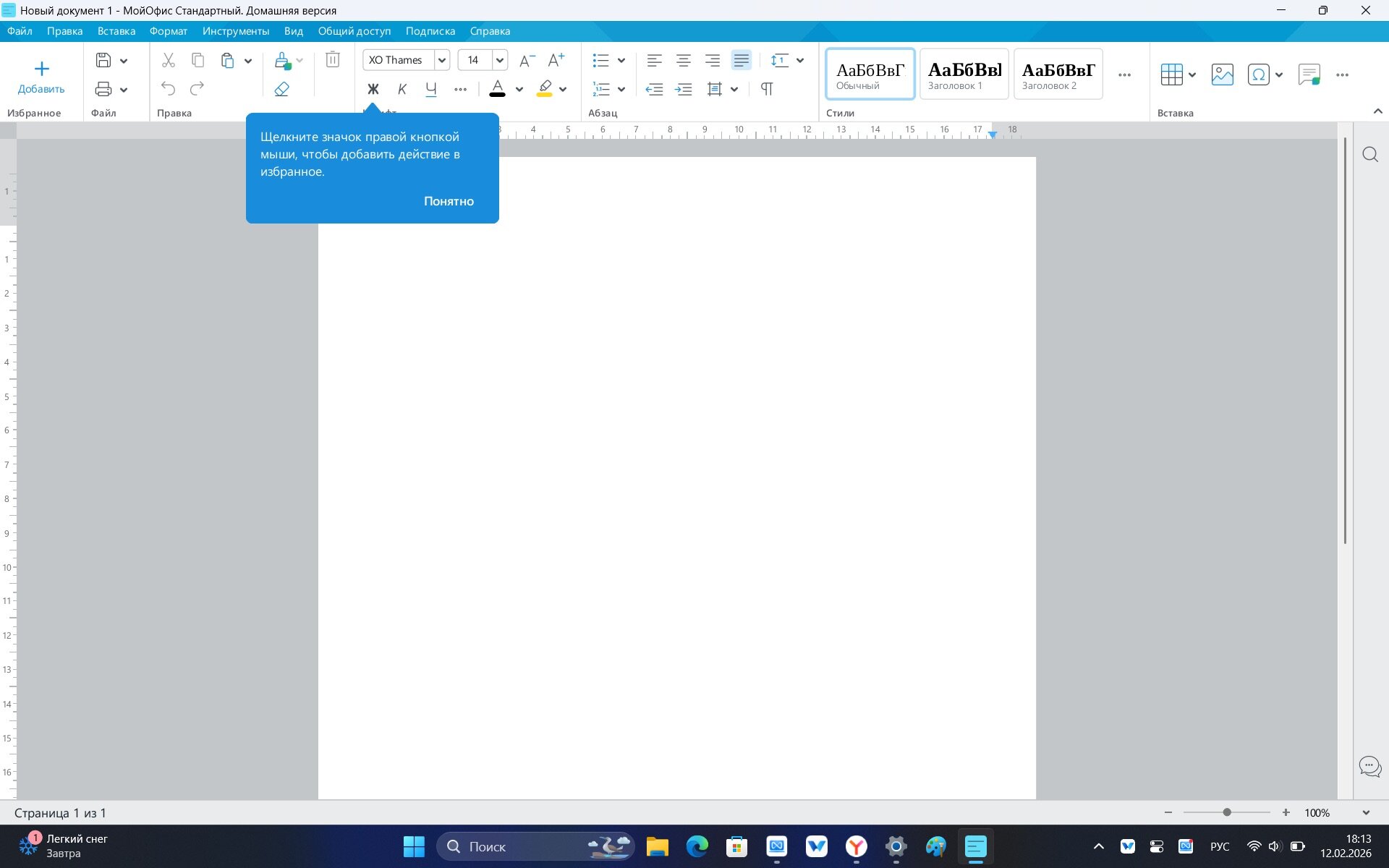Dismiss the tooltip with Понятно
This screenshot has height=868, width=1389.
click(x=449, y=201)
